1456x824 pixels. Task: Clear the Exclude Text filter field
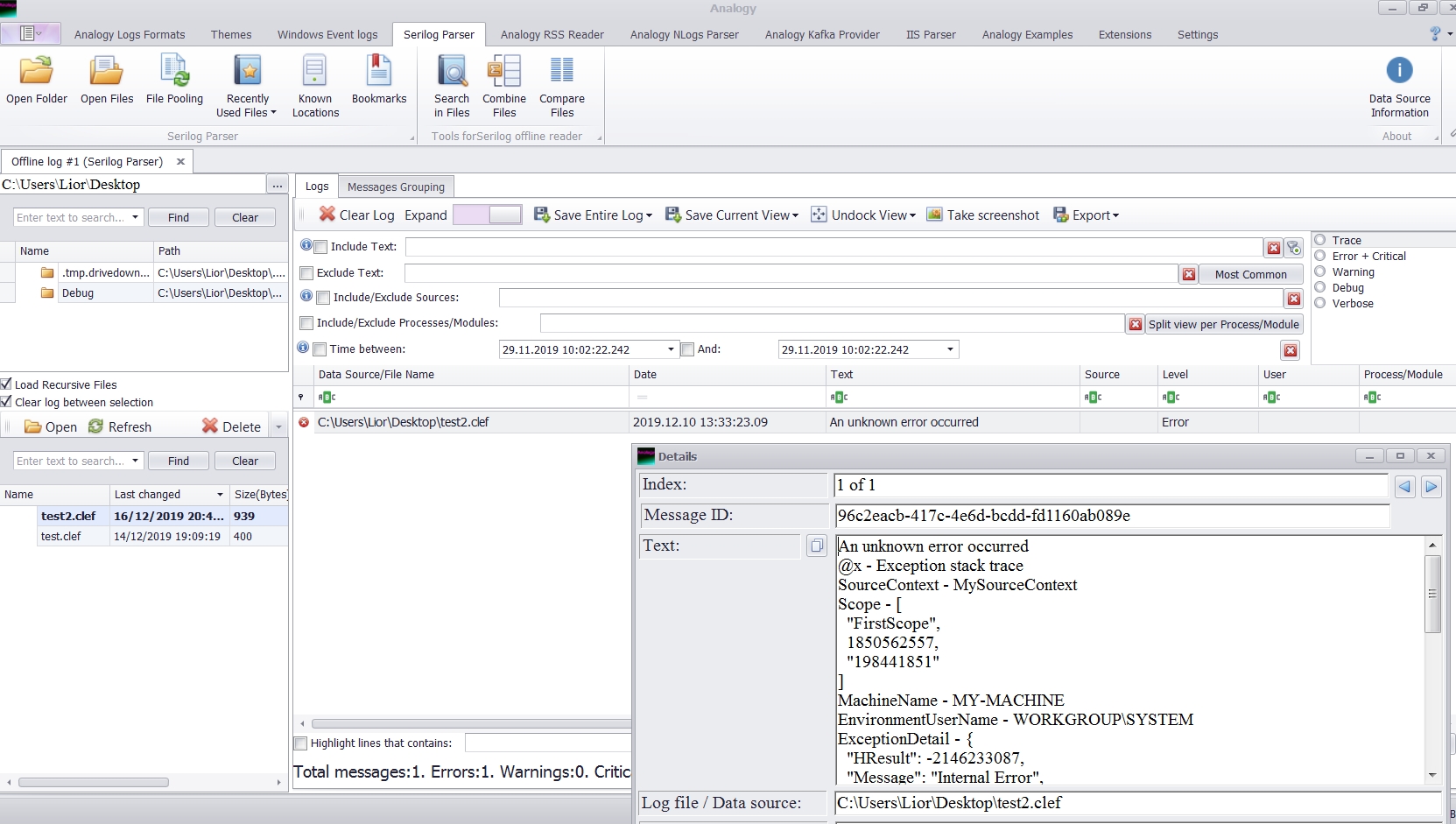pyautogui.click(x=1189, y=274)
